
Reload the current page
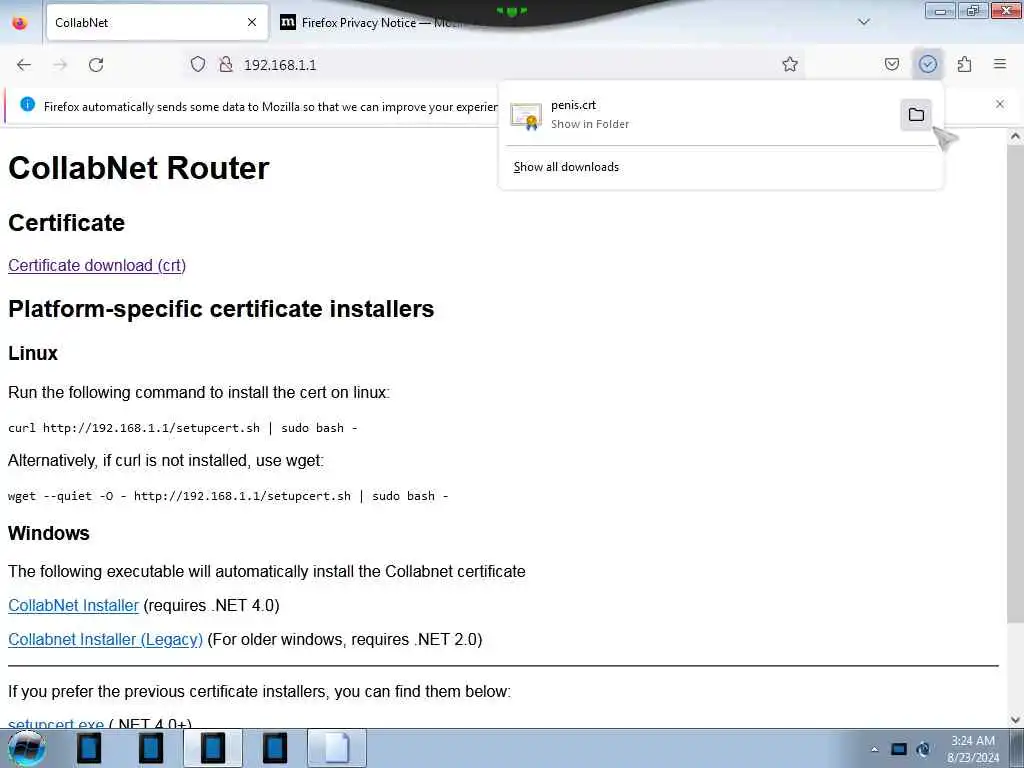coord(96,65)
